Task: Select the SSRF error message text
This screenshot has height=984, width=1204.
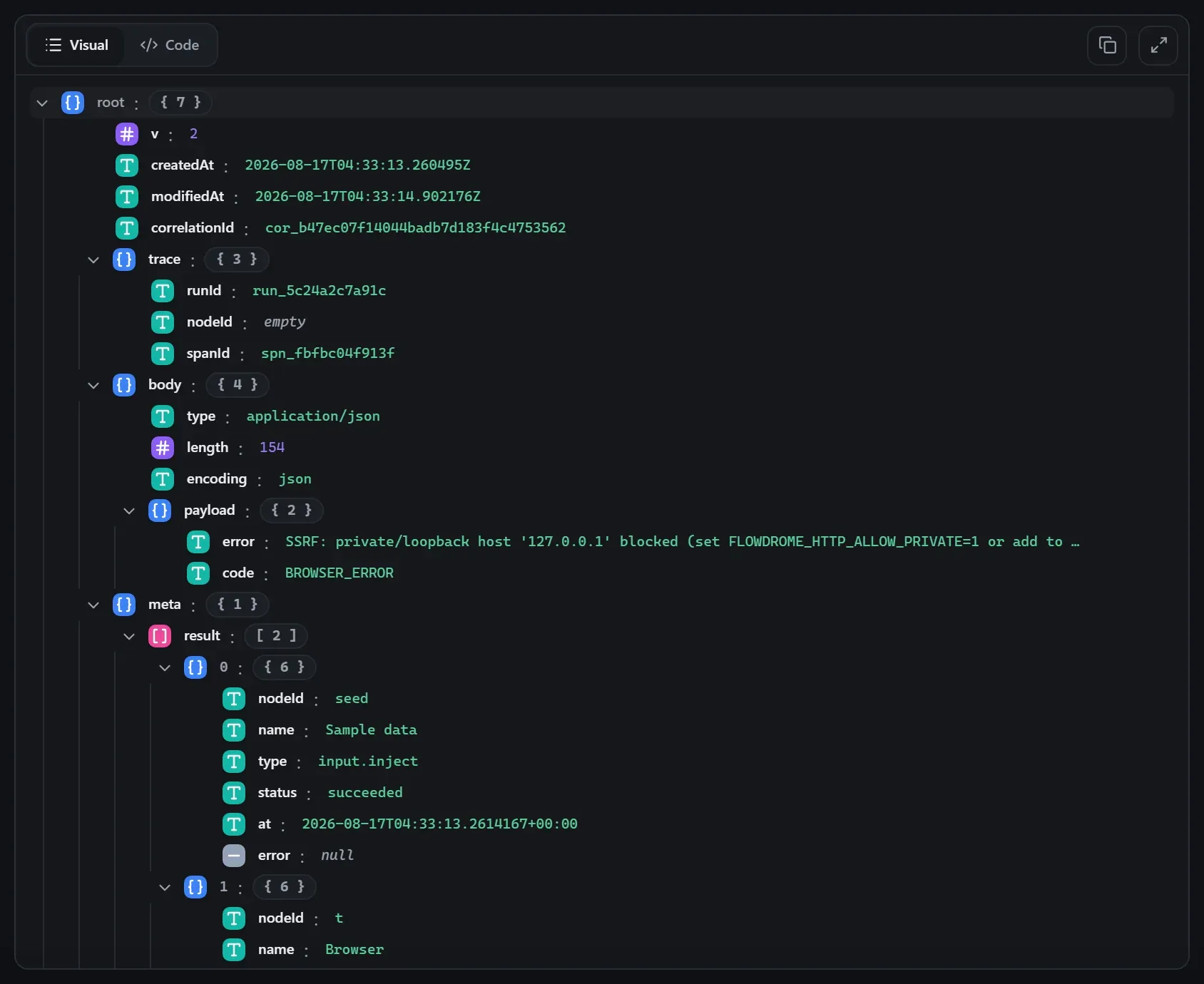Action: tap(683, 542)
